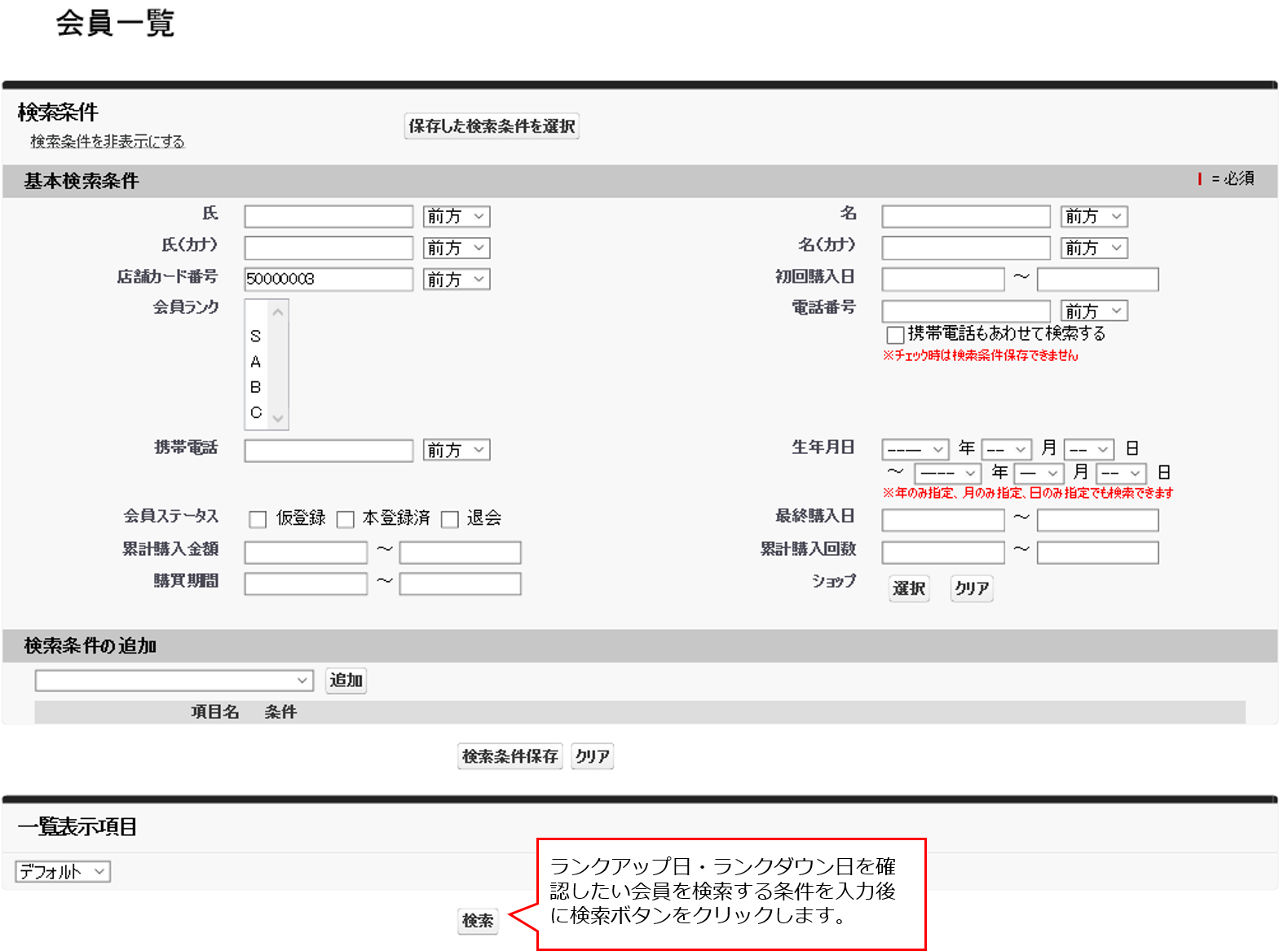Click the 追加 button

[346, 680]
